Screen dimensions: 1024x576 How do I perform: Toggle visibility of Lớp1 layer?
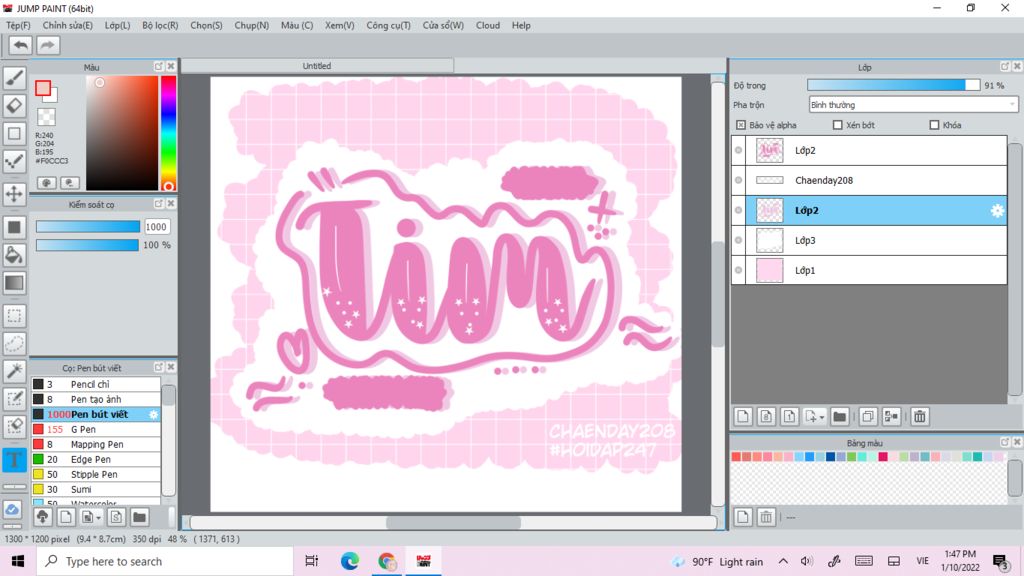click(739, 270)
